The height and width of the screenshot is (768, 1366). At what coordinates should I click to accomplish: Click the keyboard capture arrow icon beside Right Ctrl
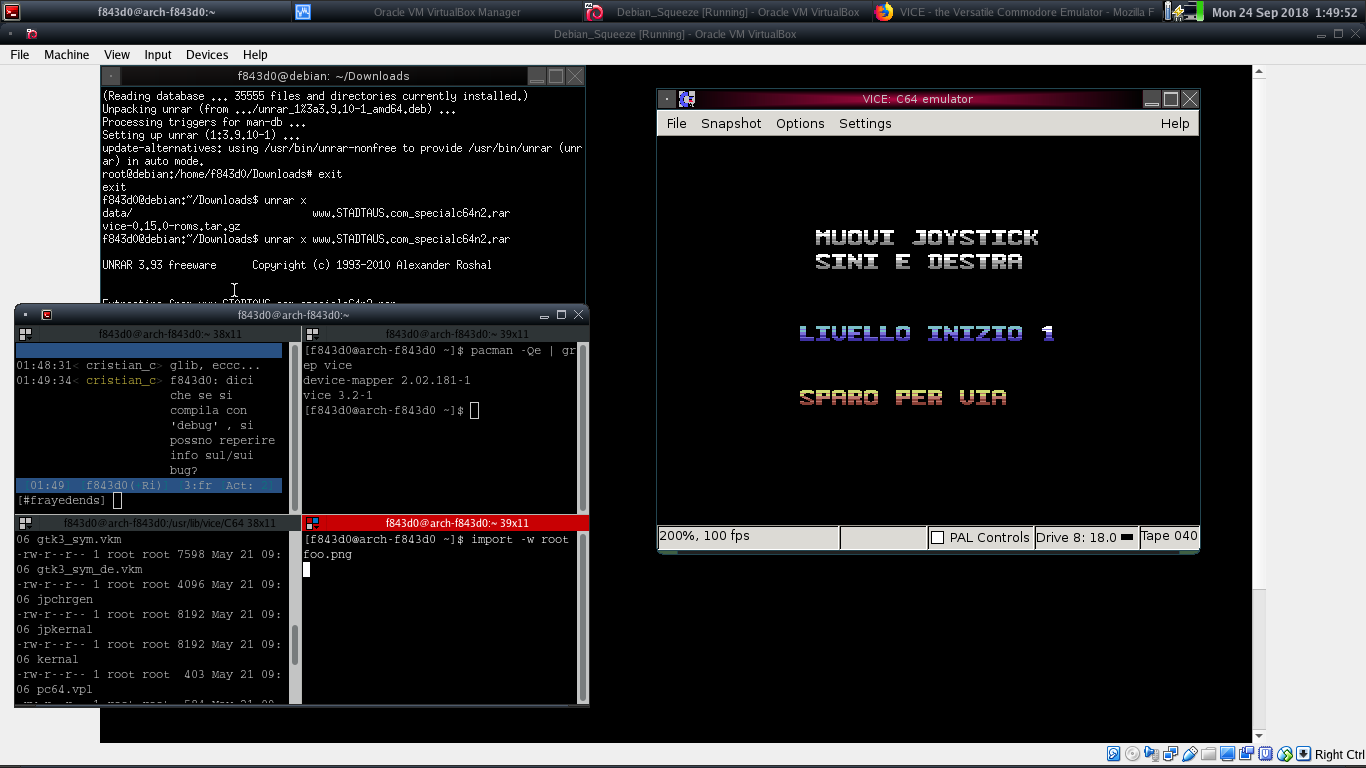[1304, 754]
